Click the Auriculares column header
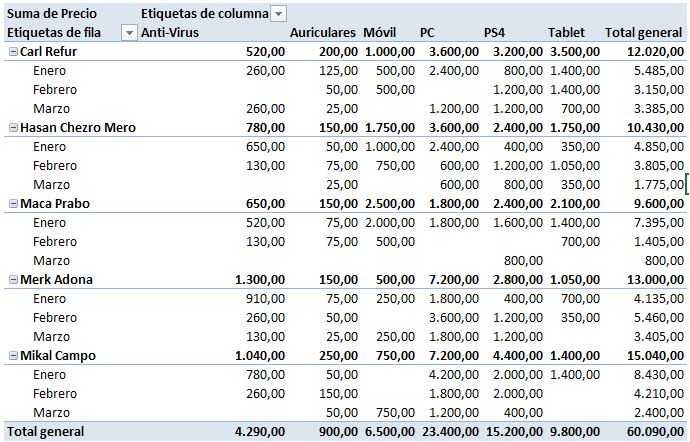Viewport: 690px width, 442px height. [x=323, y=33]
